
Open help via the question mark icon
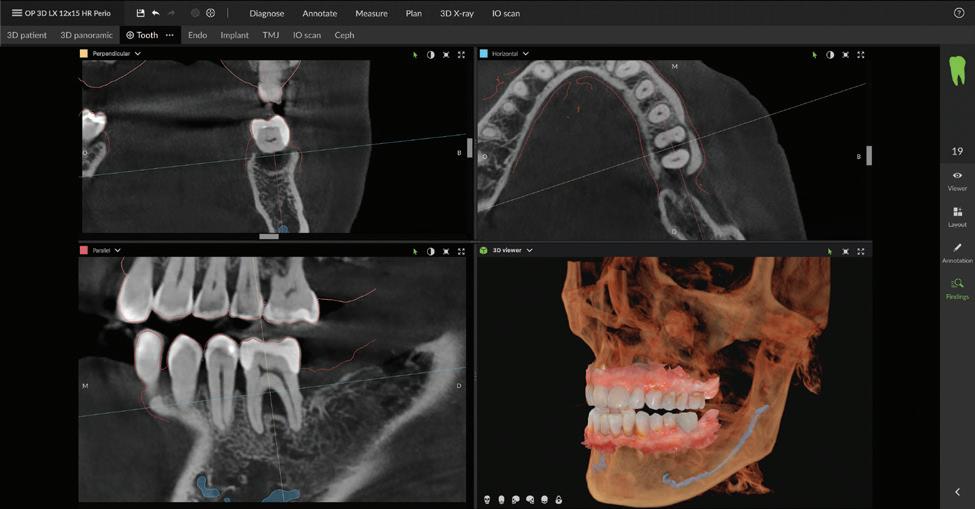[x=959, y=13]
